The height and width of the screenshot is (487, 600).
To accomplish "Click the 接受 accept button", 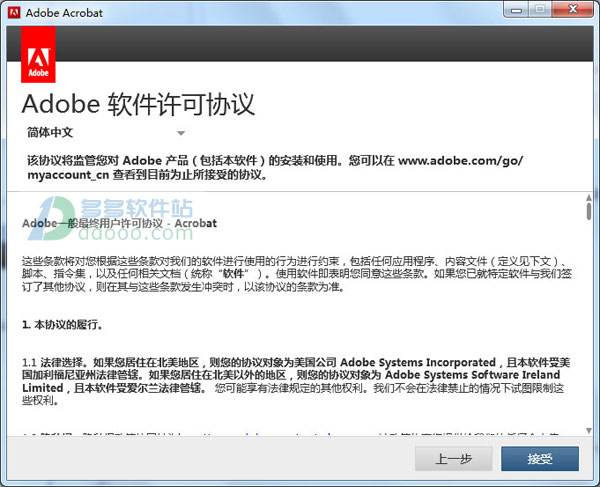I will tap(540, 458).
